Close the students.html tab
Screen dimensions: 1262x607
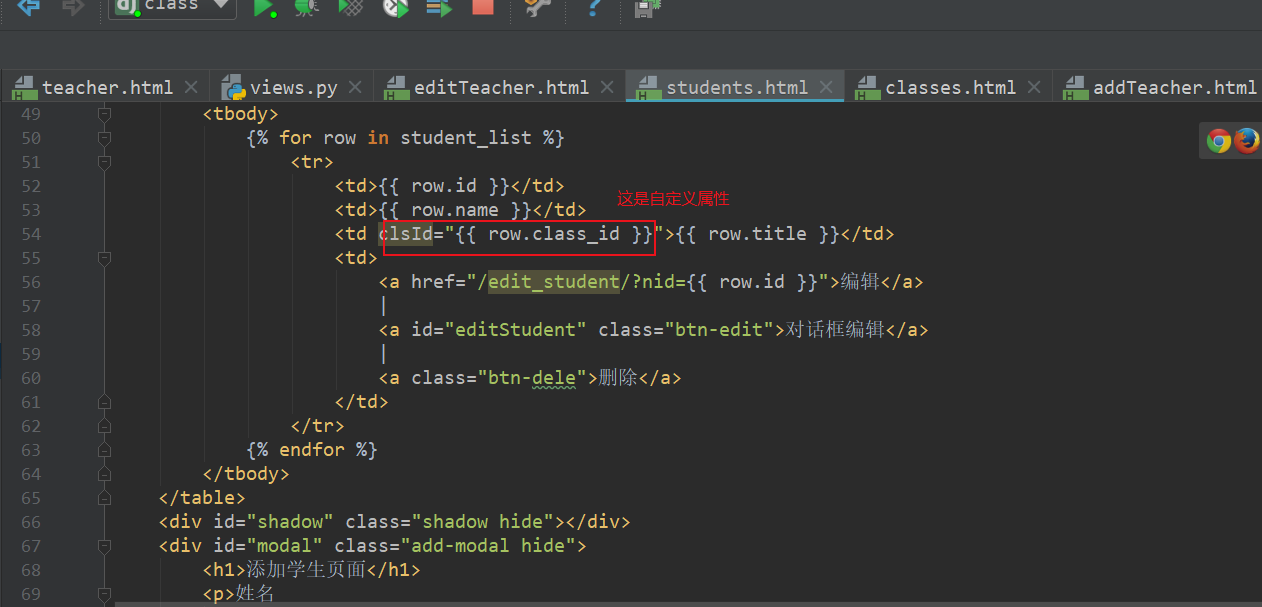tap(826, 87)
